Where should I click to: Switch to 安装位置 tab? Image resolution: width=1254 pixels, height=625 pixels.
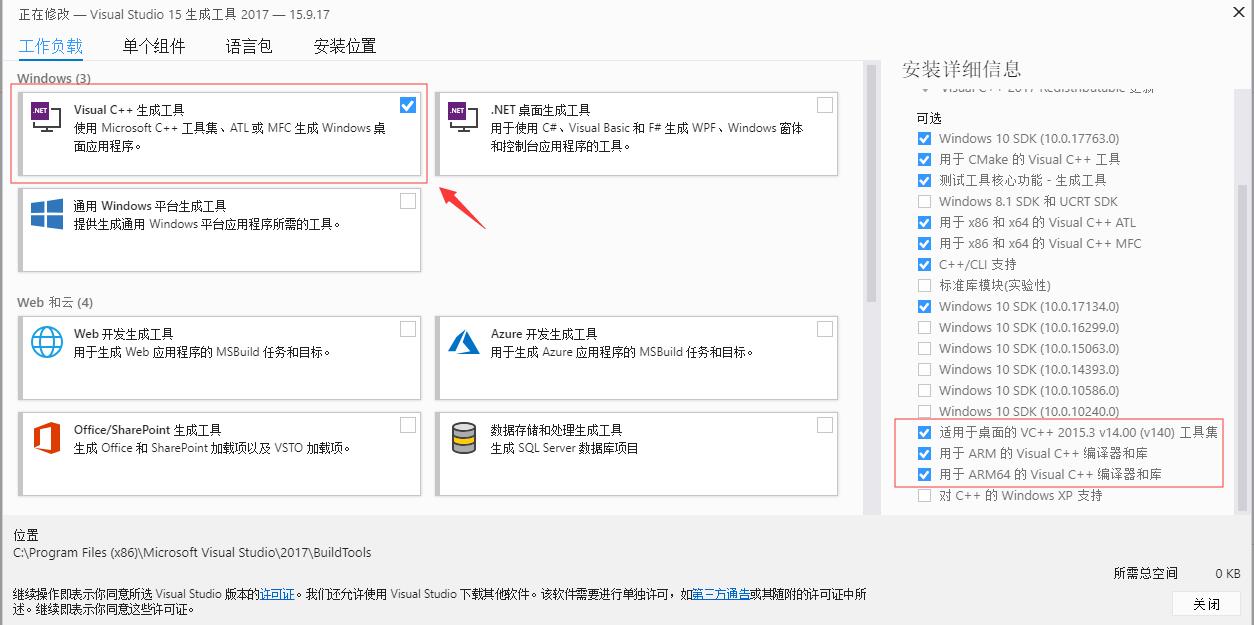[x=345, y=46]
